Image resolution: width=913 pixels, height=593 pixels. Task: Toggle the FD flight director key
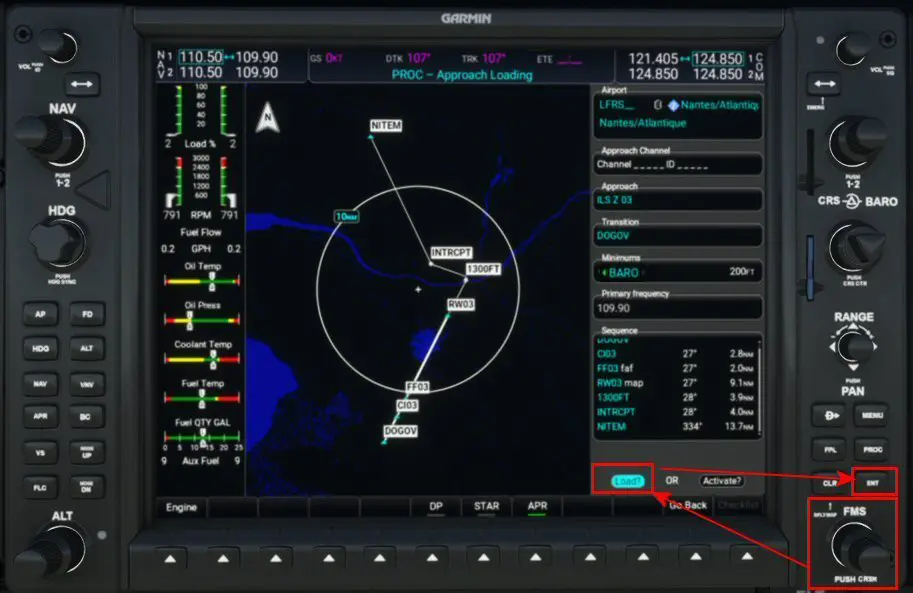(87, 314)
